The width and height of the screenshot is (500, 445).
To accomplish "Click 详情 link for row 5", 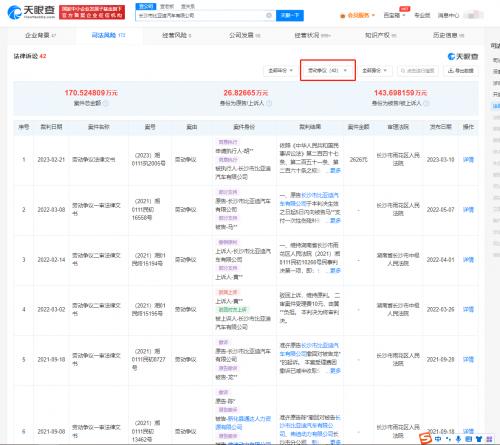I will click(468, 360).
